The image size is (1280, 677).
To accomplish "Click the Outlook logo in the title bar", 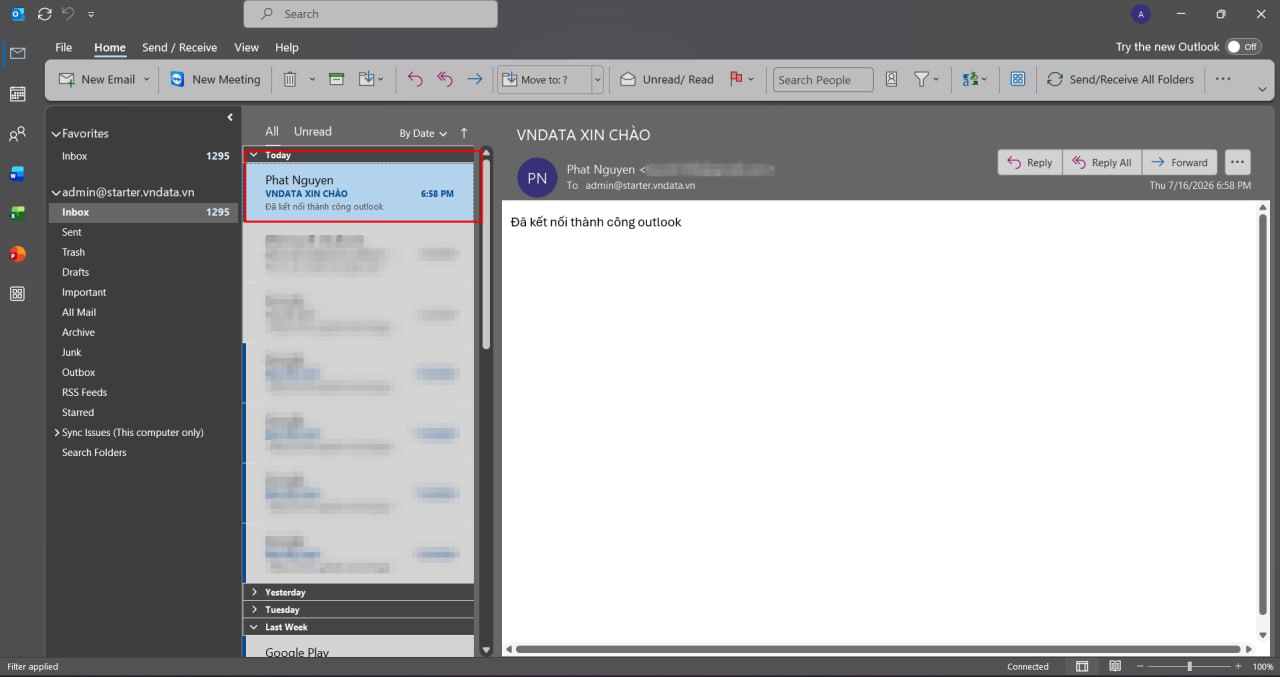I will click(x=17, y=14).
